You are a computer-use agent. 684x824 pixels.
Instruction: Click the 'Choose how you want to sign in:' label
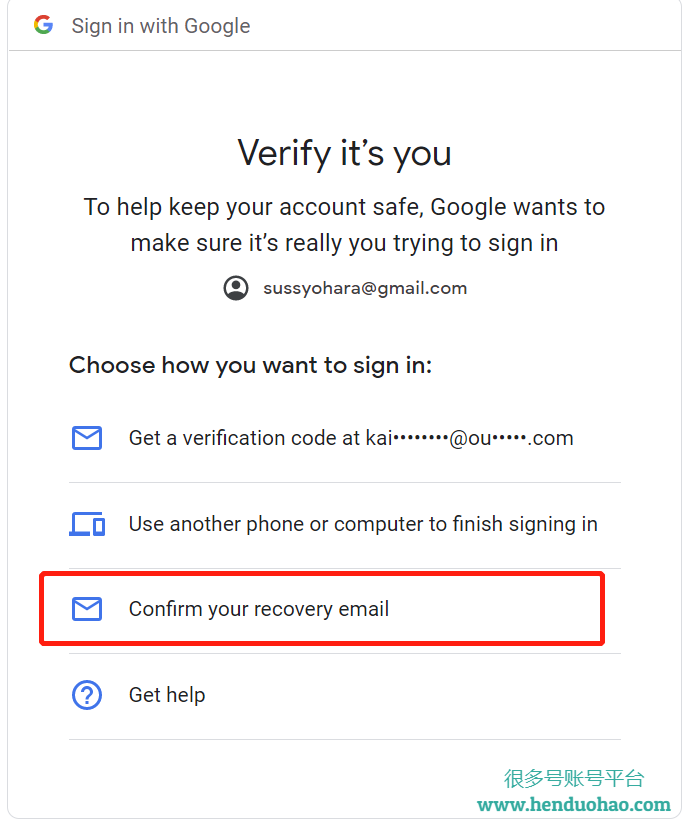pos(250,365)
